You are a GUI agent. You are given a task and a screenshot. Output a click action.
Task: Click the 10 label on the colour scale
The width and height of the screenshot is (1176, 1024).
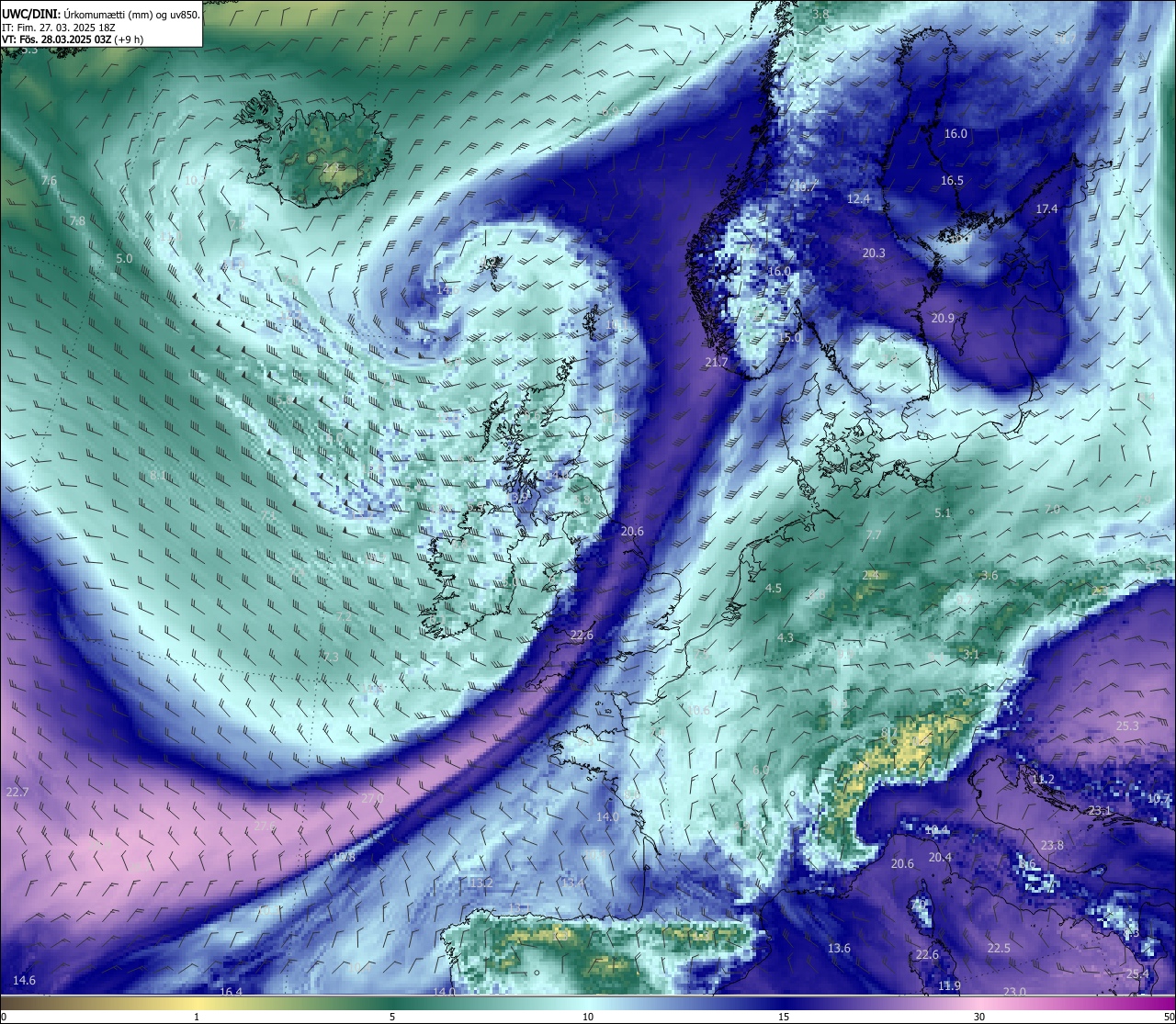(588, 1017)
